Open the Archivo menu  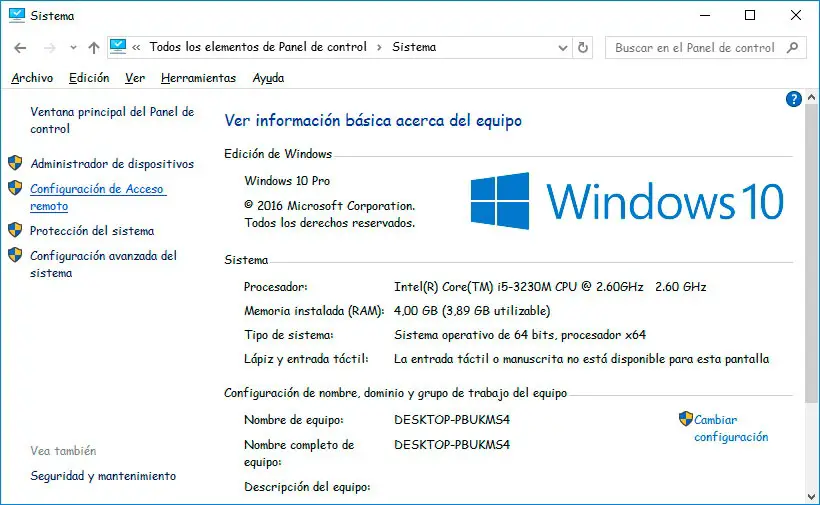(x=32, y=78)
